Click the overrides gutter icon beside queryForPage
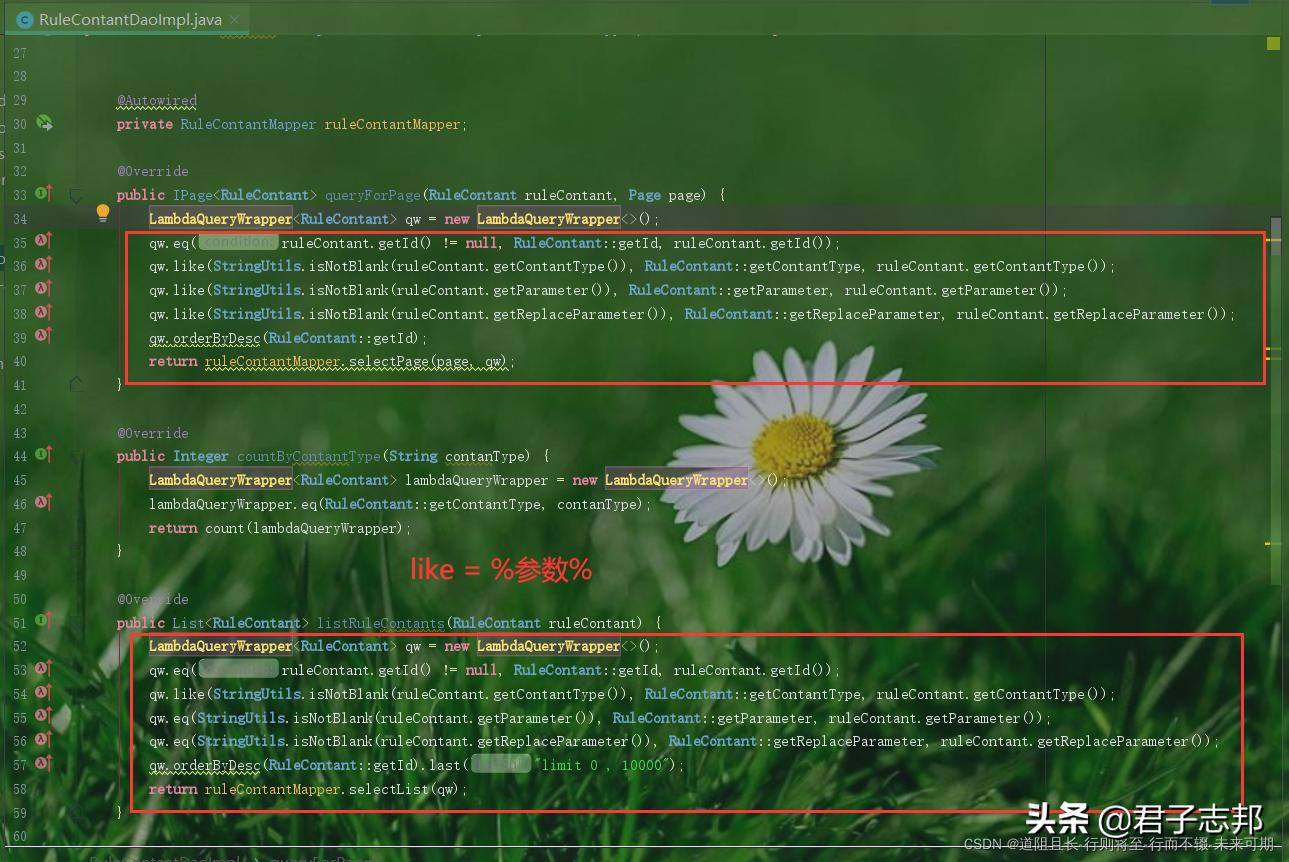 [x=43, y=194]
